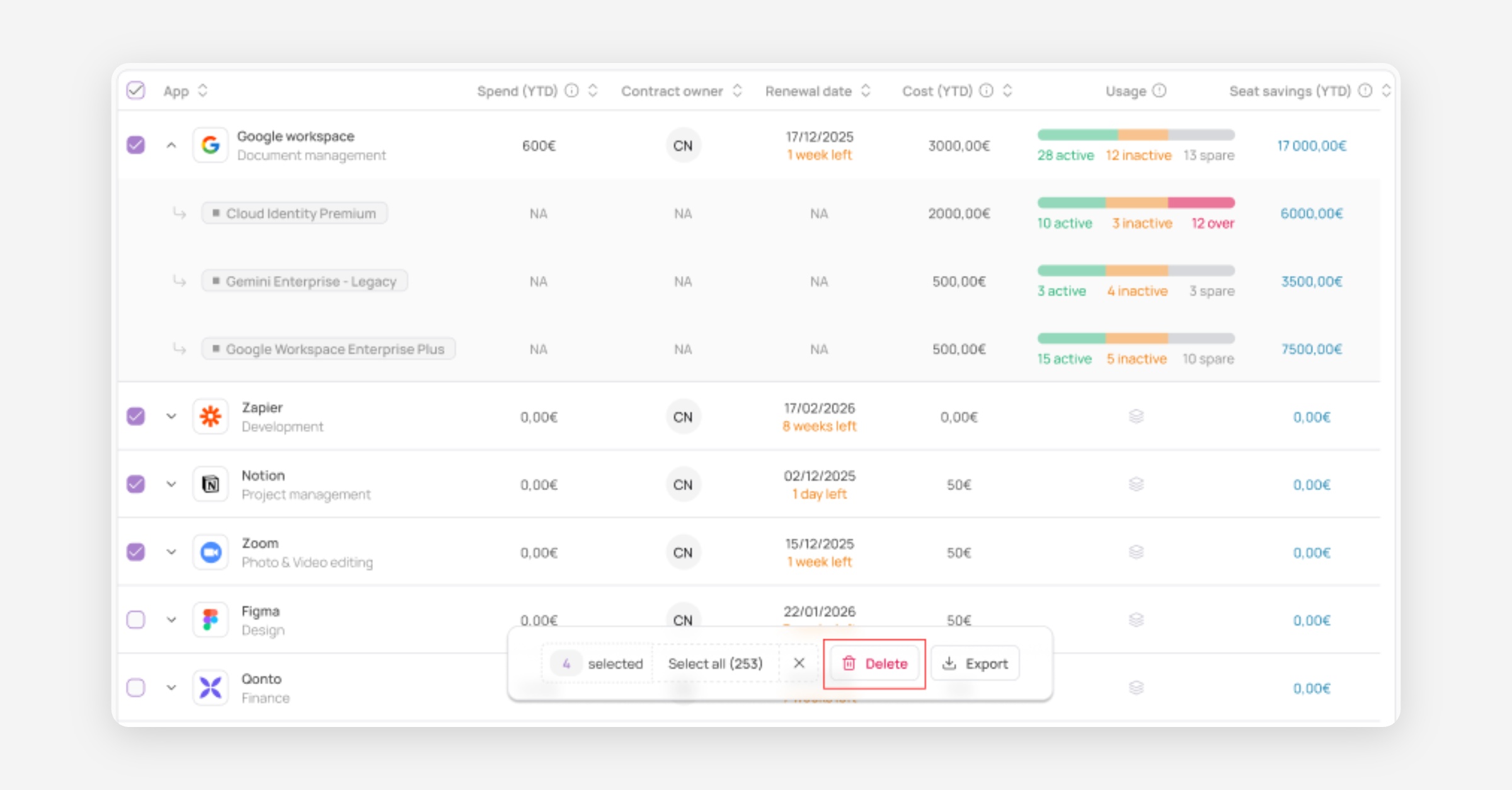The image size is (1512, 790).
Task: Click the Spend (YTD) info icon
Action: pos(571,91)
